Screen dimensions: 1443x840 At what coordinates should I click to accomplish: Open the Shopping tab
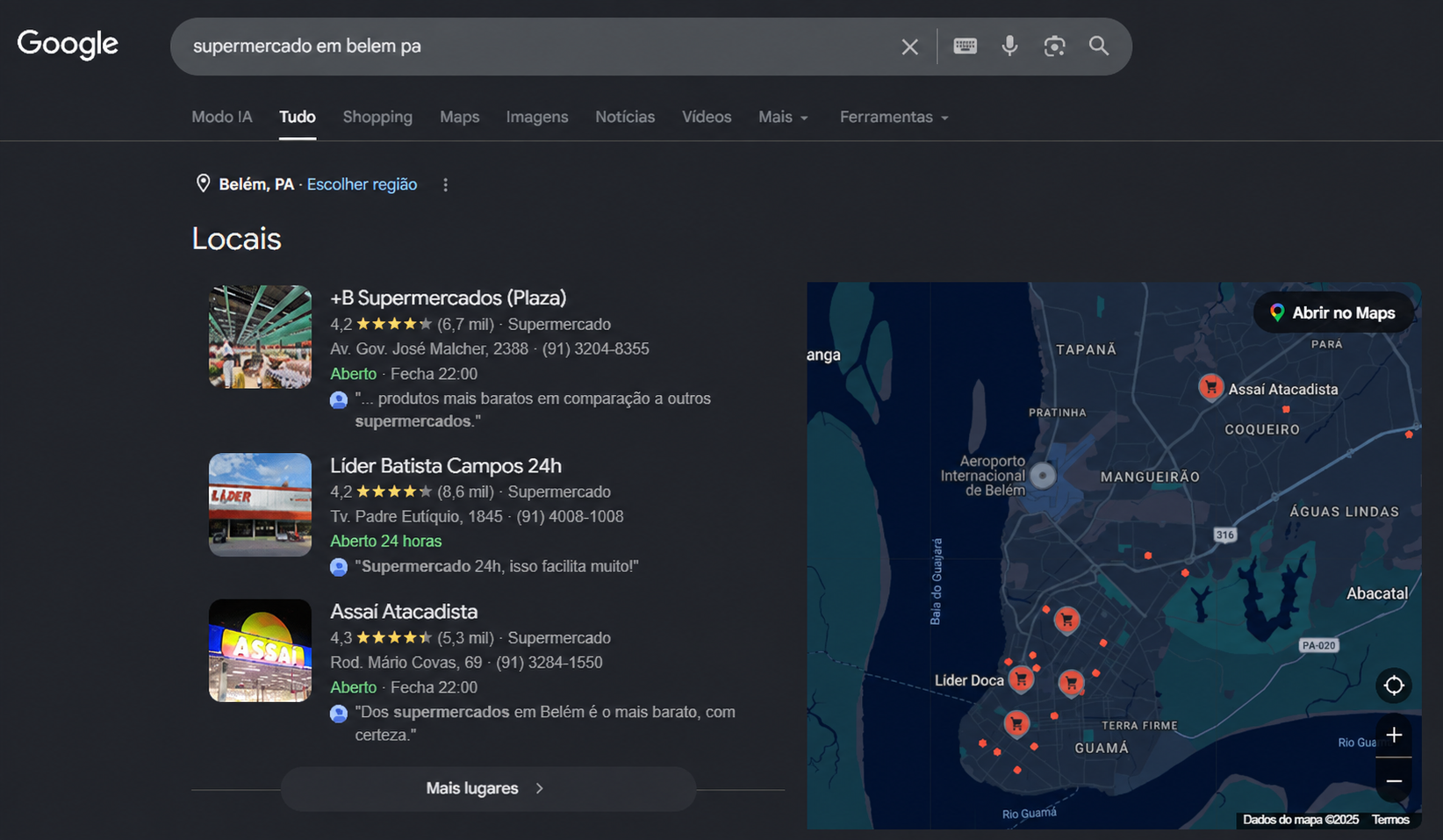(377, 117)
